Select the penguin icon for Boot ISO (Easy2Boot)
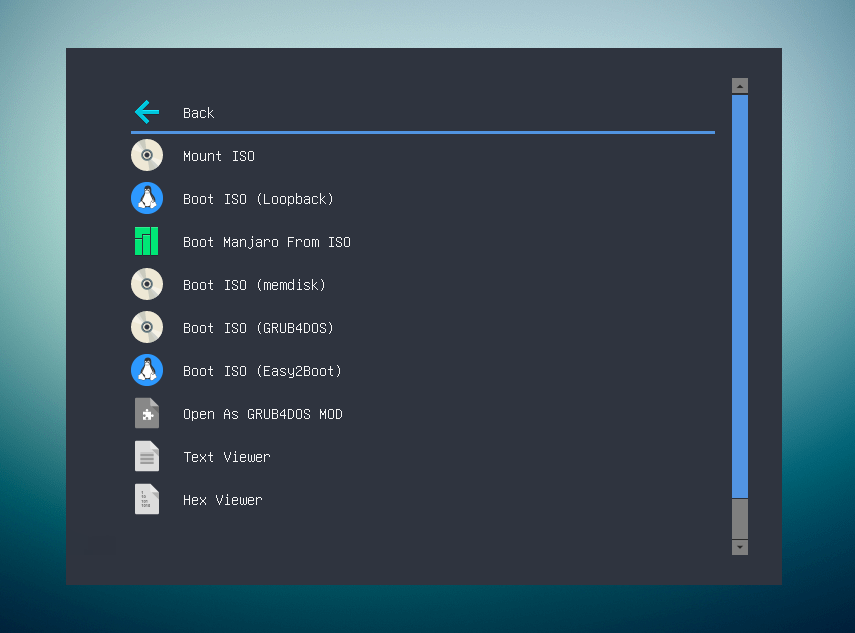 147,370
